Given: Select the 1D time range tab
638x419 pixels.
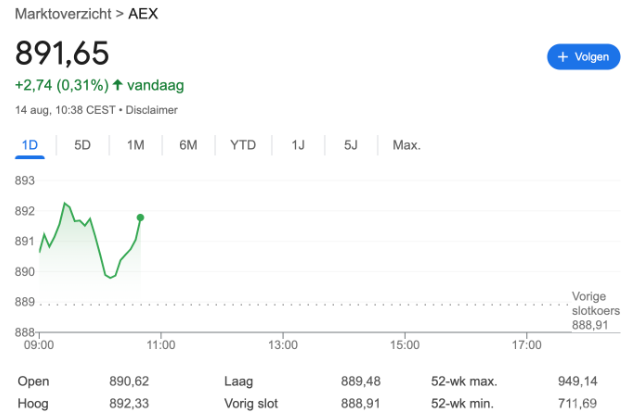Looking at the screenshot, I should 30,145.
